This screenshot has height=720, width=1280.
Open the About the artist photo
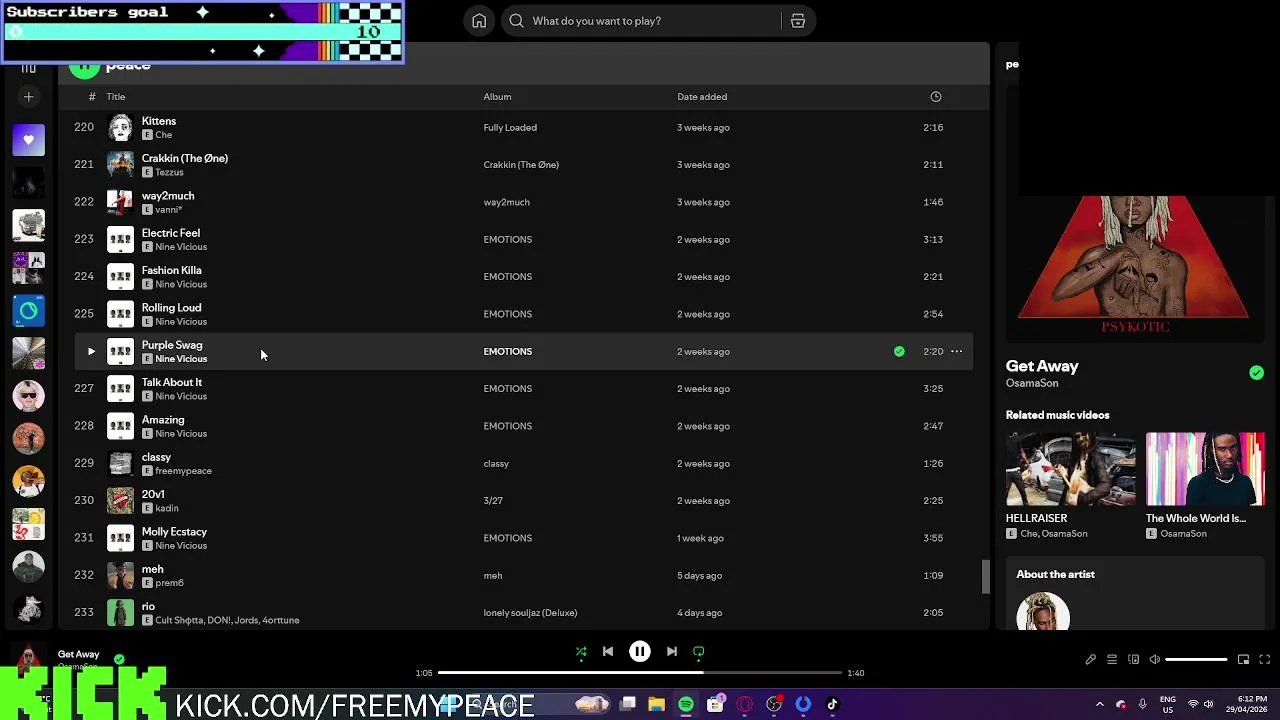[x=1043, y=611]
